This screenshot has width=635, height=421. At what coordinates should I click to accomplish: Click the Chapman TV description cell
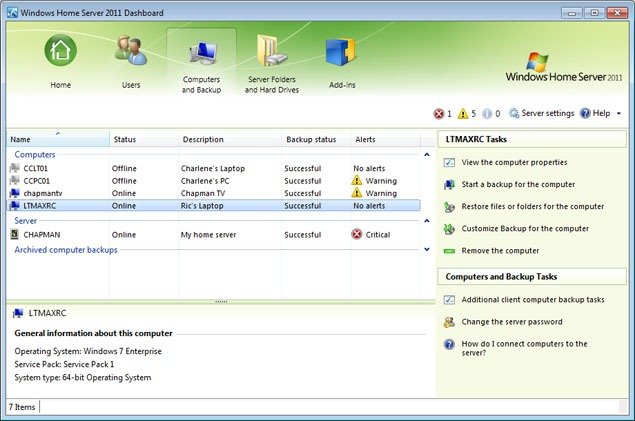(x=202, y=193)
